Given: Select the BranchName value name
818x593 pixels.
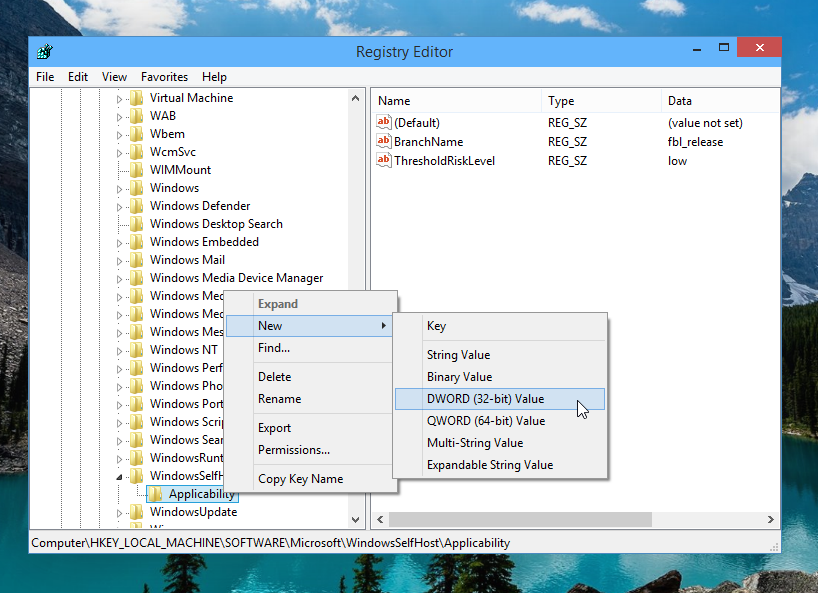Looking at the screenshot, I should [x=428, y=142].
